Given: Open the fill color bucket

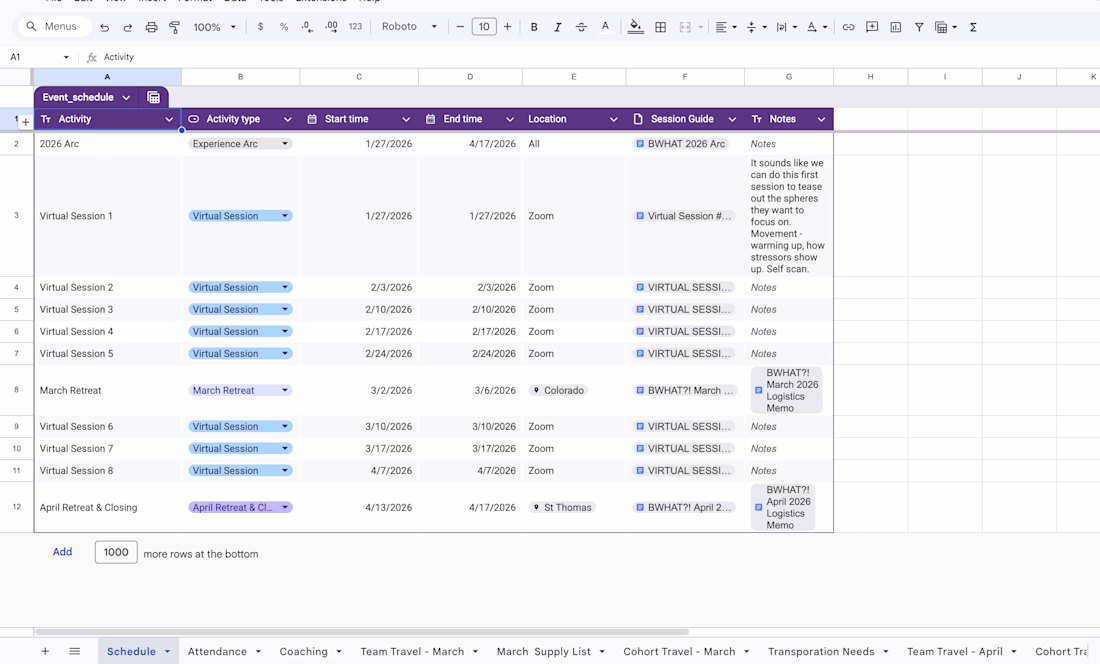Looking at the screenshot, I should [x=636, y=27].
